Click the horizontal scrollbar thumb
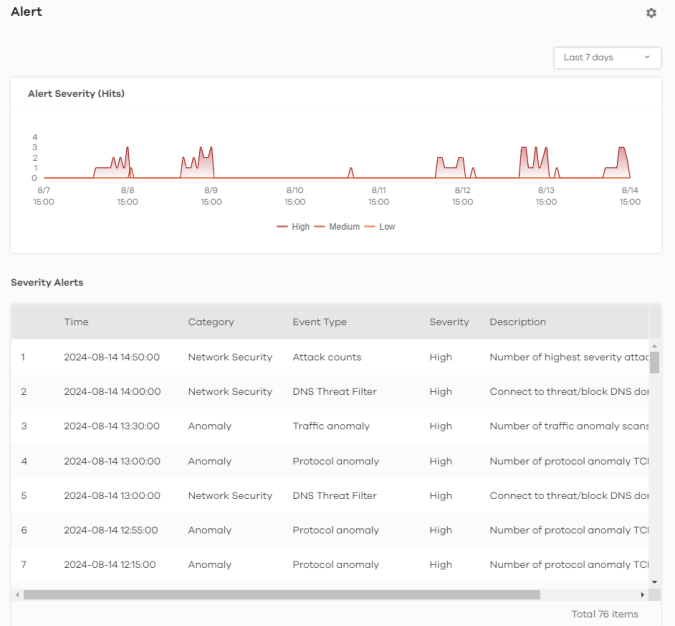 (x=282, y=594)
